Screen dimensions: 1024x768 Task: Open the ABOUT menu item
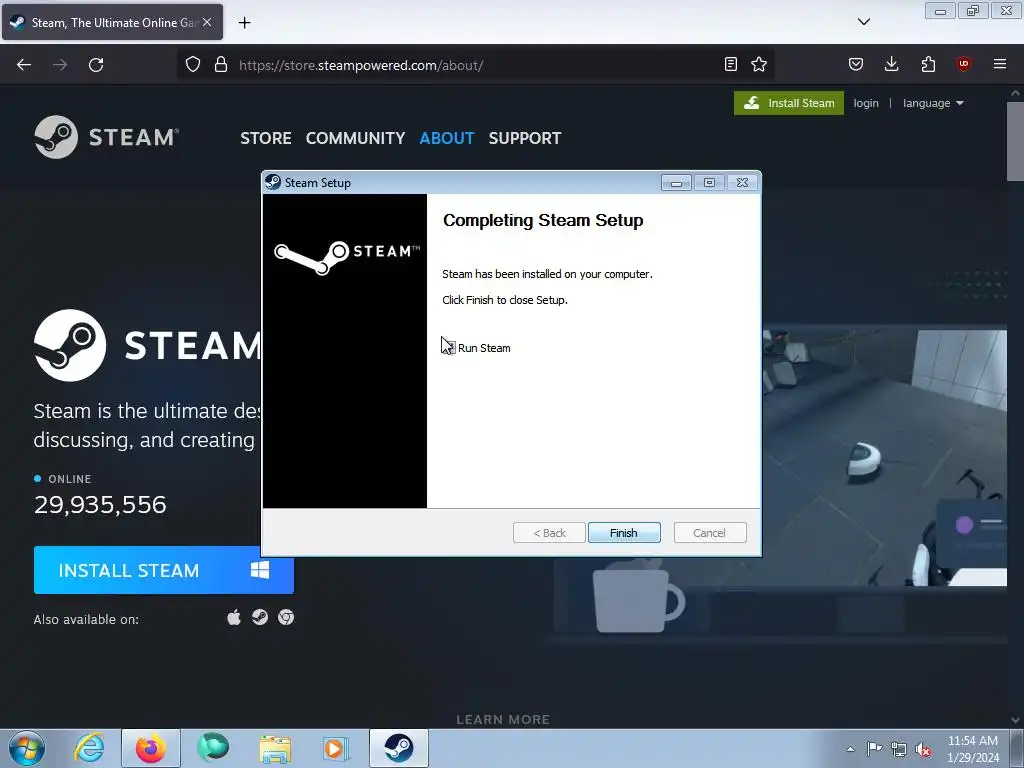tap(447, 138)
